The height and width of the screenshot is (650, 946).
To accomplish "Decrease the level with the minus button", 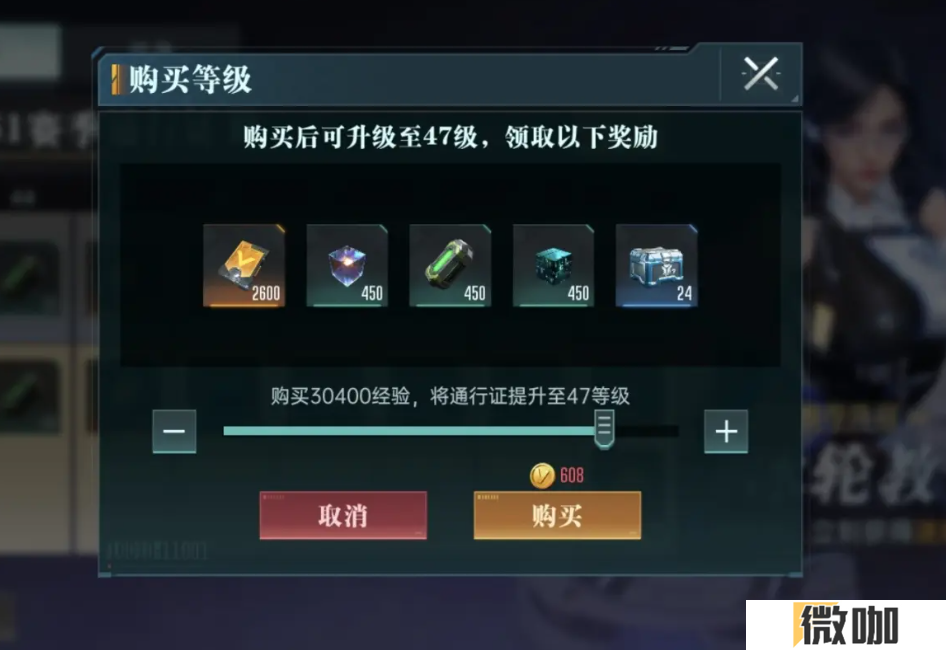I will pyautogui.click(x=174, y=431).
